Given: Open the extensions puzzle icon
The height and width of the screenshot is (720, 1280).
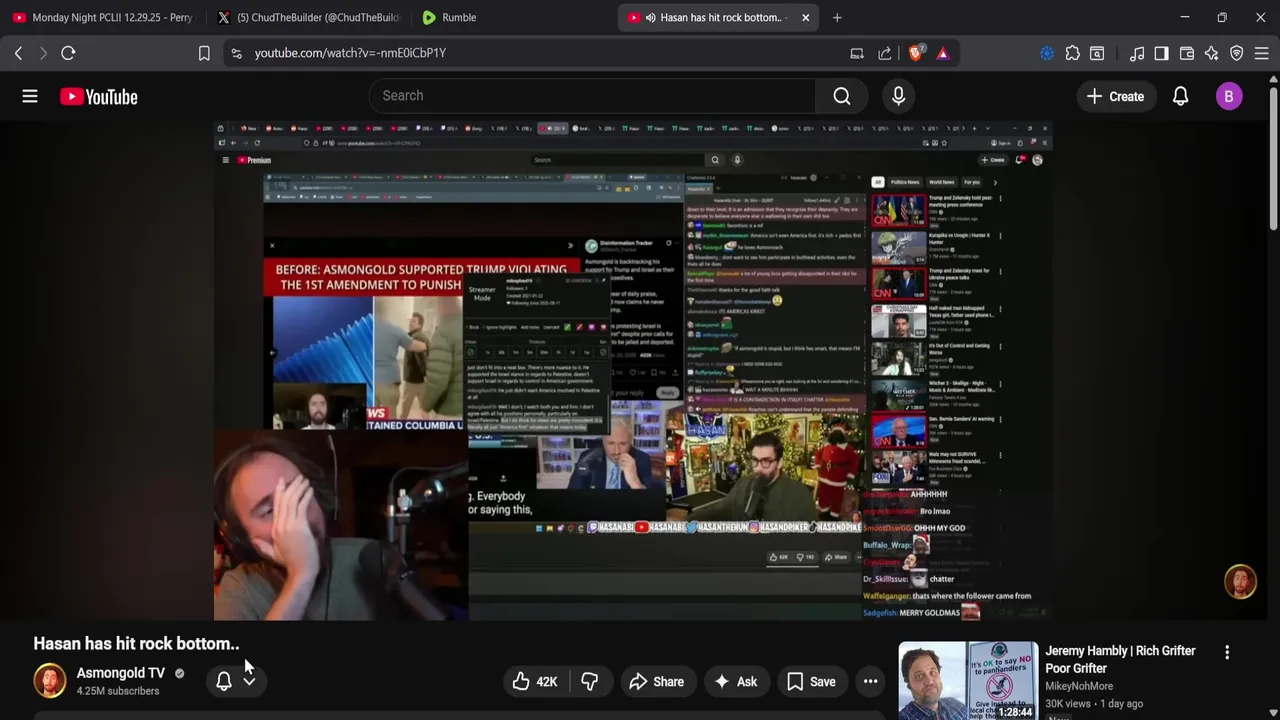Looking at the screenshot, I should (x=1073, y=53).
